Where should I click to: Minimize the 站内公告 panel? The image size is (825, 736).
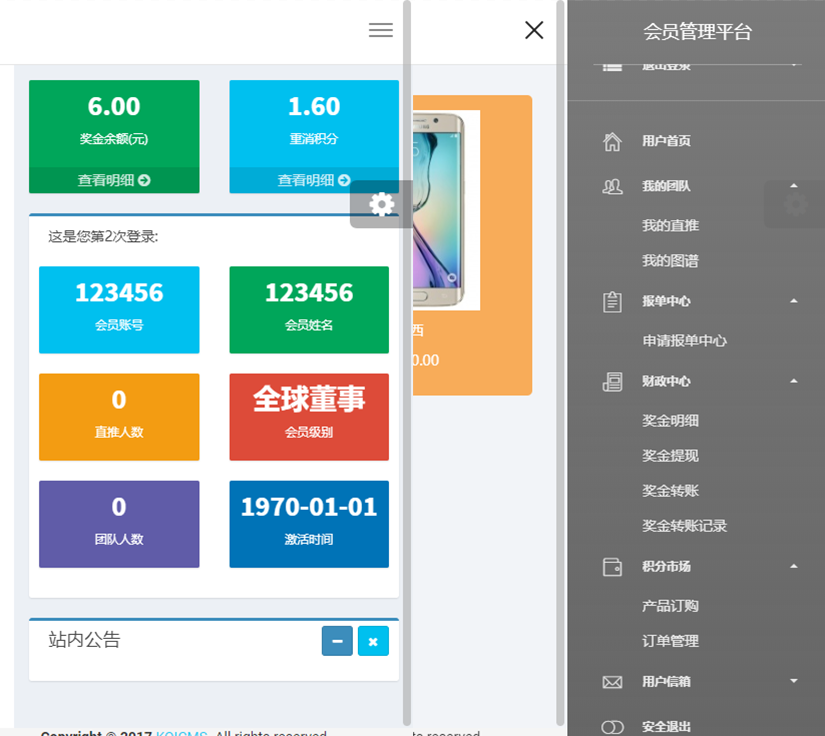337,641
